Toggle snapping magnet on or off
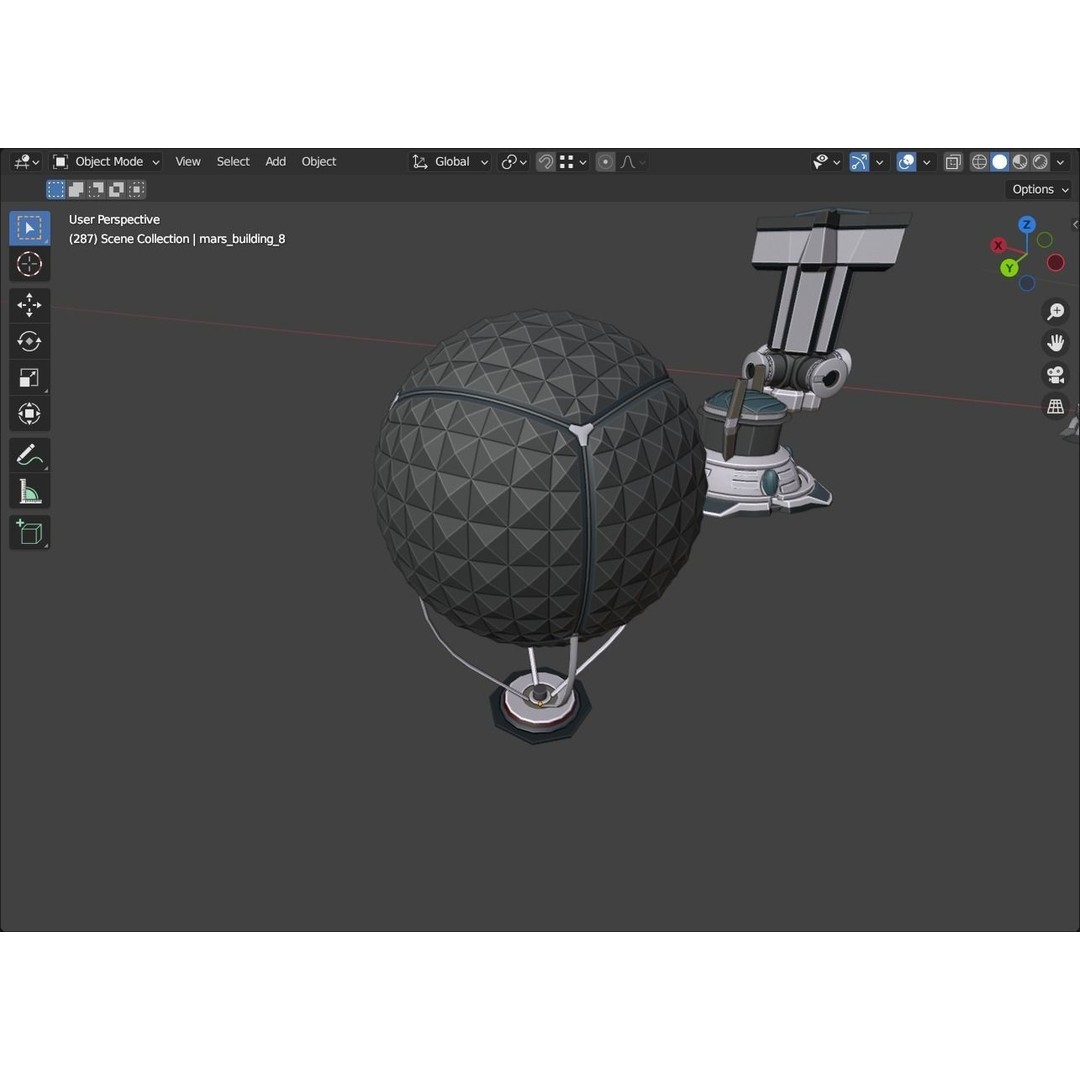 pyautogui.click(x=546, y=162)
